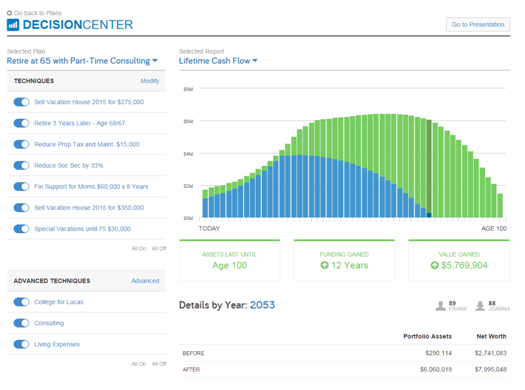The height and width of the screenshot is (390, 525).
Task: Select the dark highlighted 2053 chart bar
Action: tap(429, 169)
